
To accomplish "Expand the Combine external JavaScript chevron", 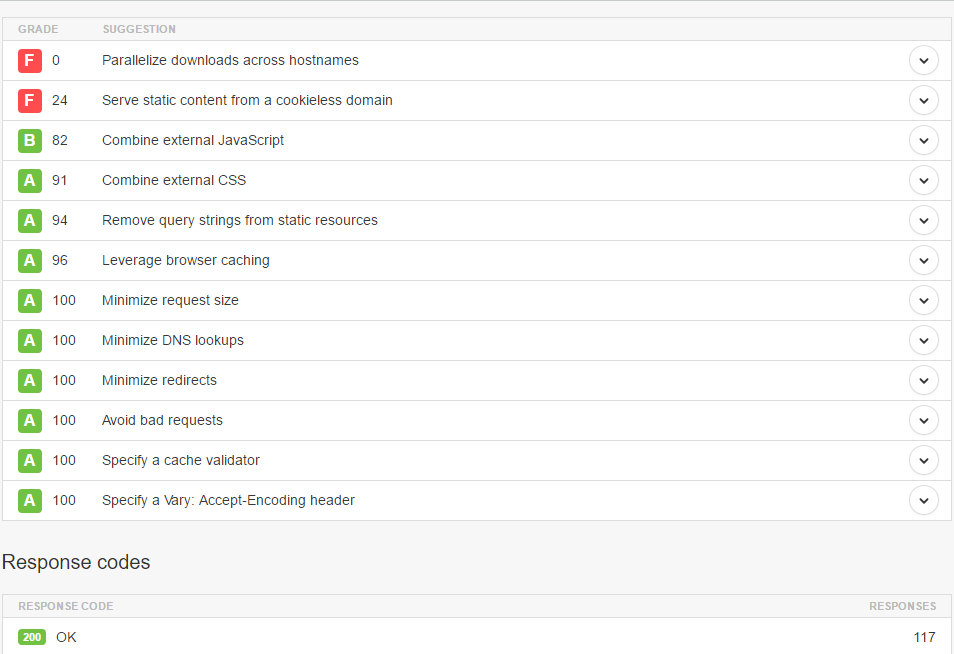I will [923, 140].
